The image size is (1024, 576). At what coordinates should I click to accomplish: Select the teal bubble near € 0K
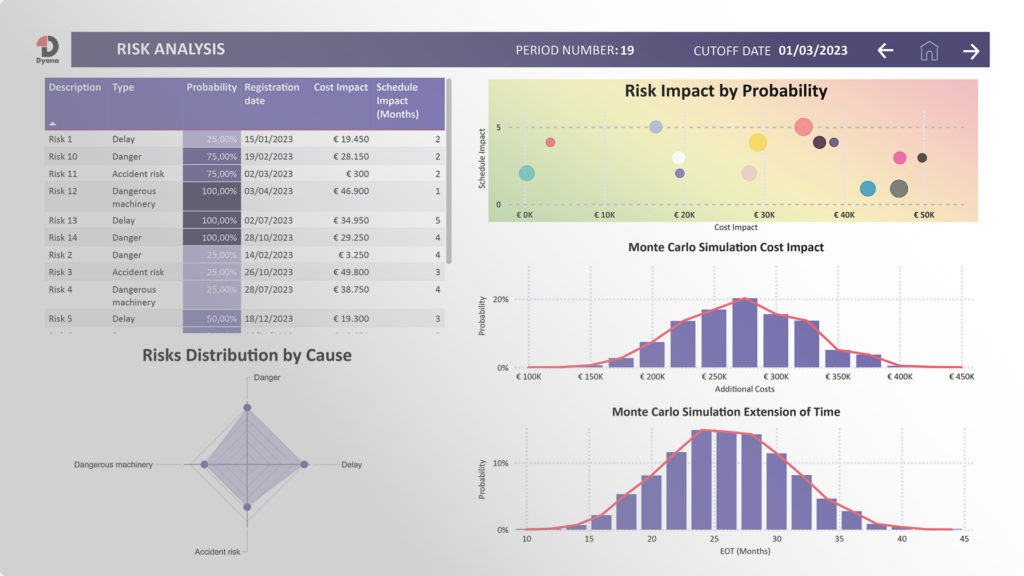tap(526, 173)
